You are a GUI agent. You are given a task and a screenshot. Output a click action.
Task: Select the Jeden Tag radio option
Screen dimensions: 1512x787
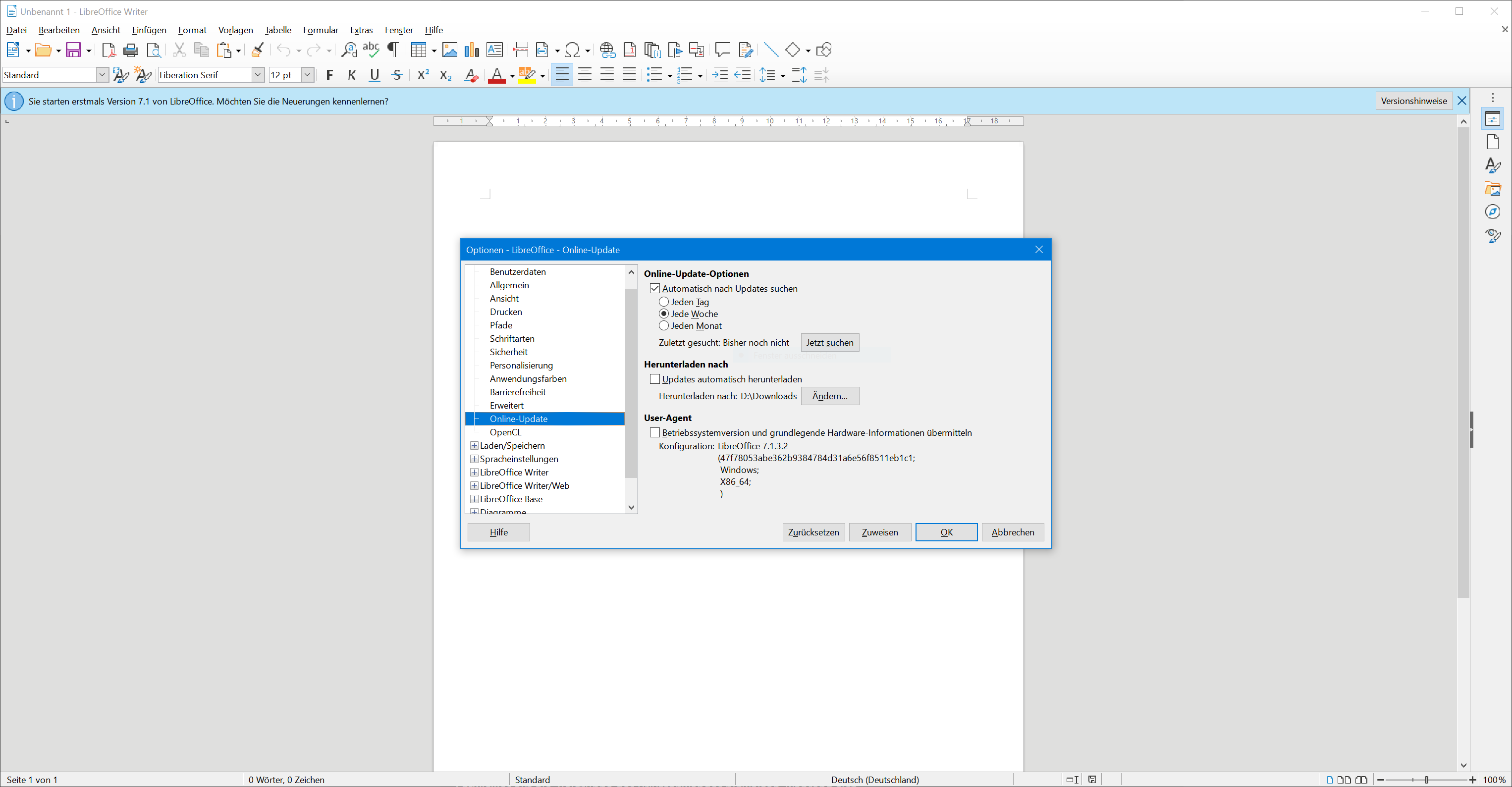pos(664,302)
